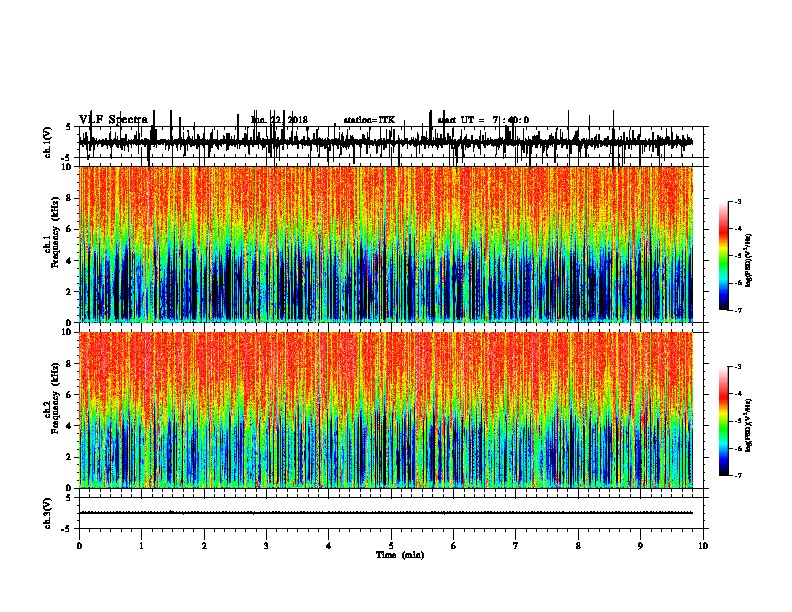
Task: Click the "station=ITK" label
Action: (369, 120)
